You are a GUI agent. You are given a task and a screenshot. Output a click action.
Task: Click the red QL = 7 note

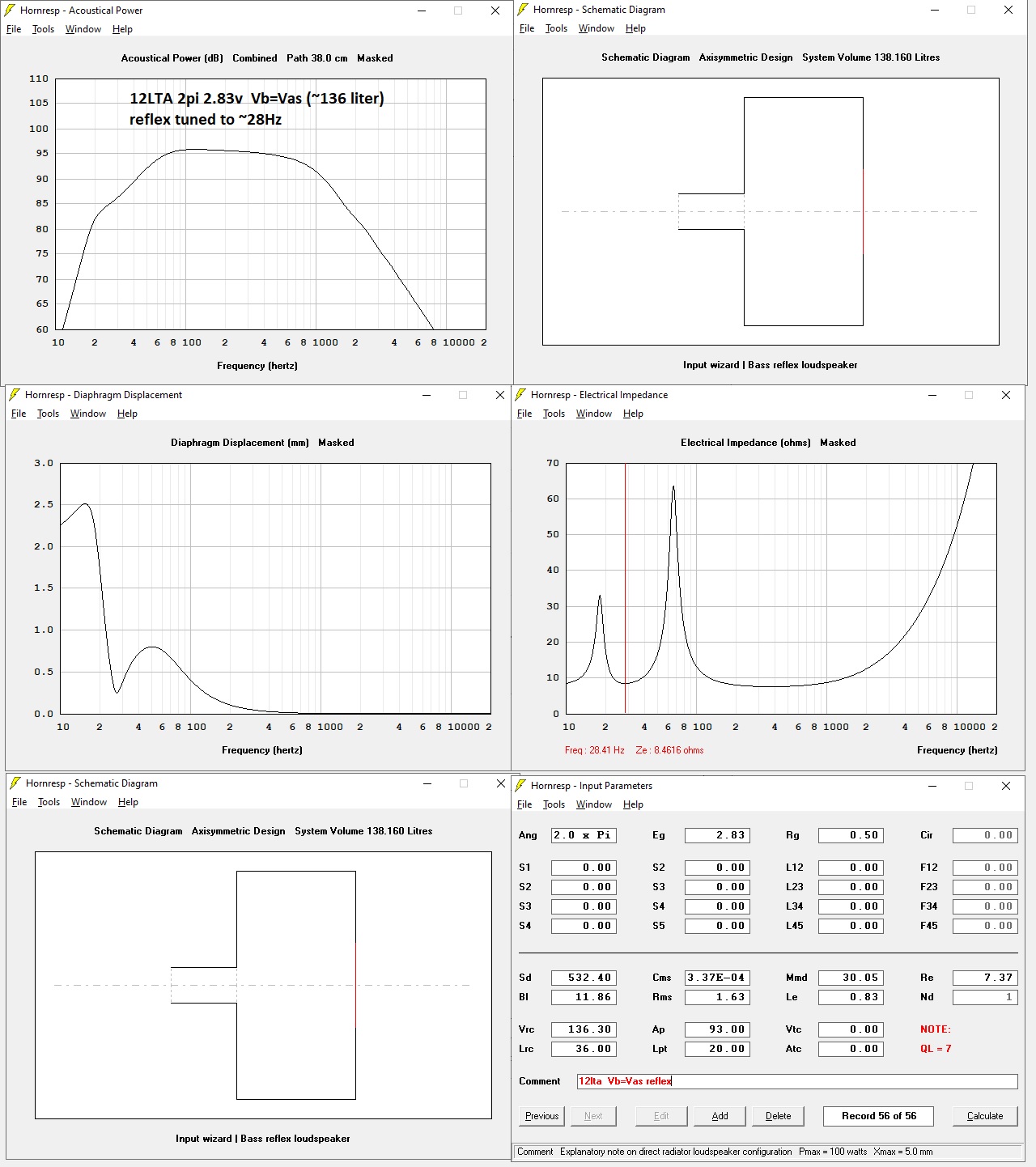(x=936, y=1049)
